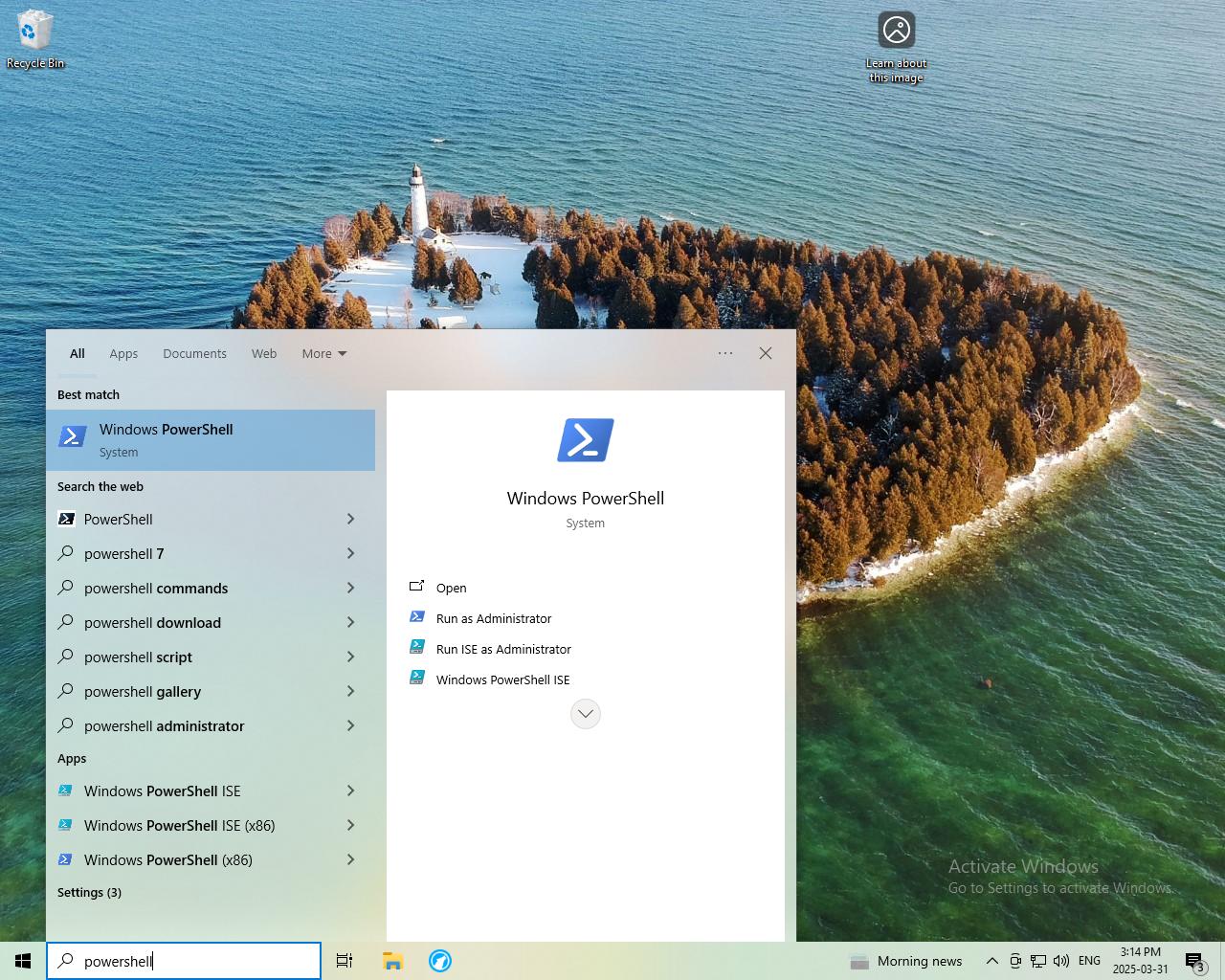Screen dimensions: 1225x980
Task: Launch File Explorer from the taskbar
Action: point(392,961)
